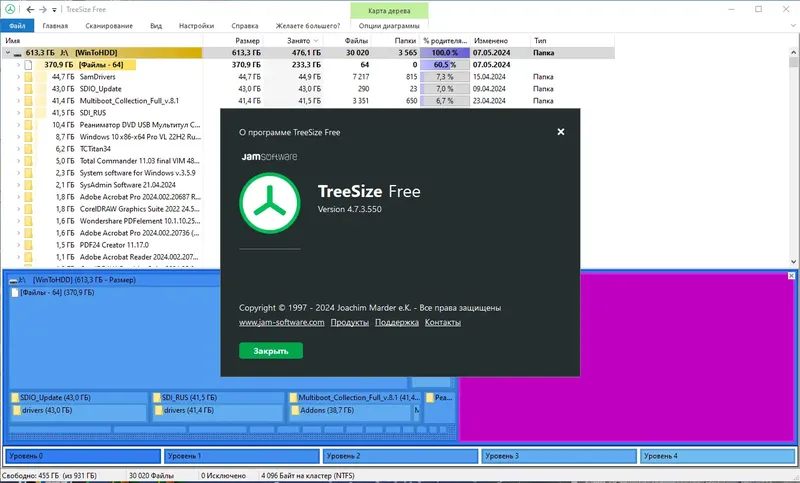Sort by the Изменено column header

[491, 40]
